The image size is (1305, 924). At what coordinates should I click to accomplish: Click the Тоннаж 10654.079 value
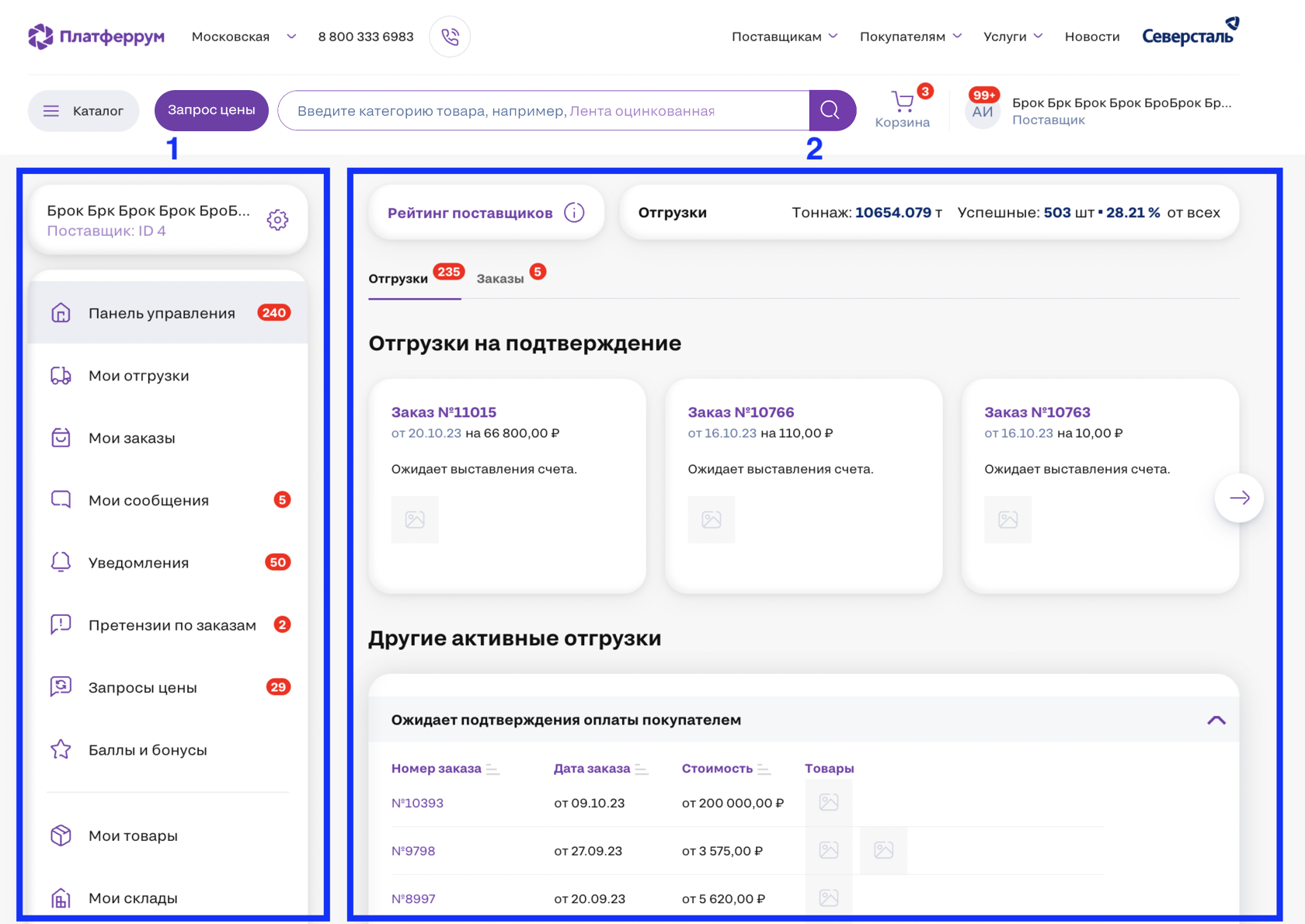[x=893, y=212]
